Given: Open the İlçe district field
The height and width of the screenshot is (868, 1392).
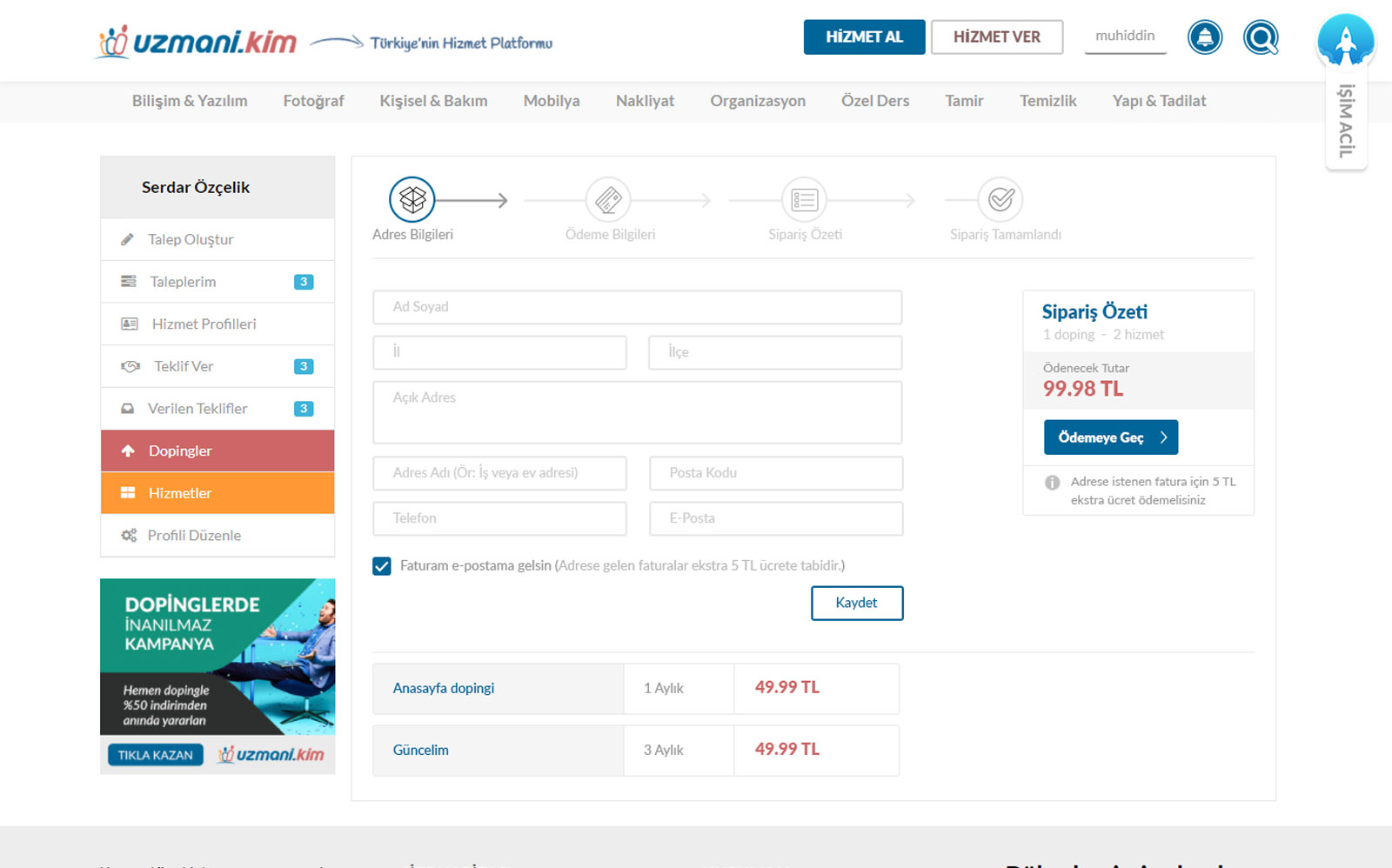Looking at the screenshot, I should pyautogui.click(x=774, y=352).
